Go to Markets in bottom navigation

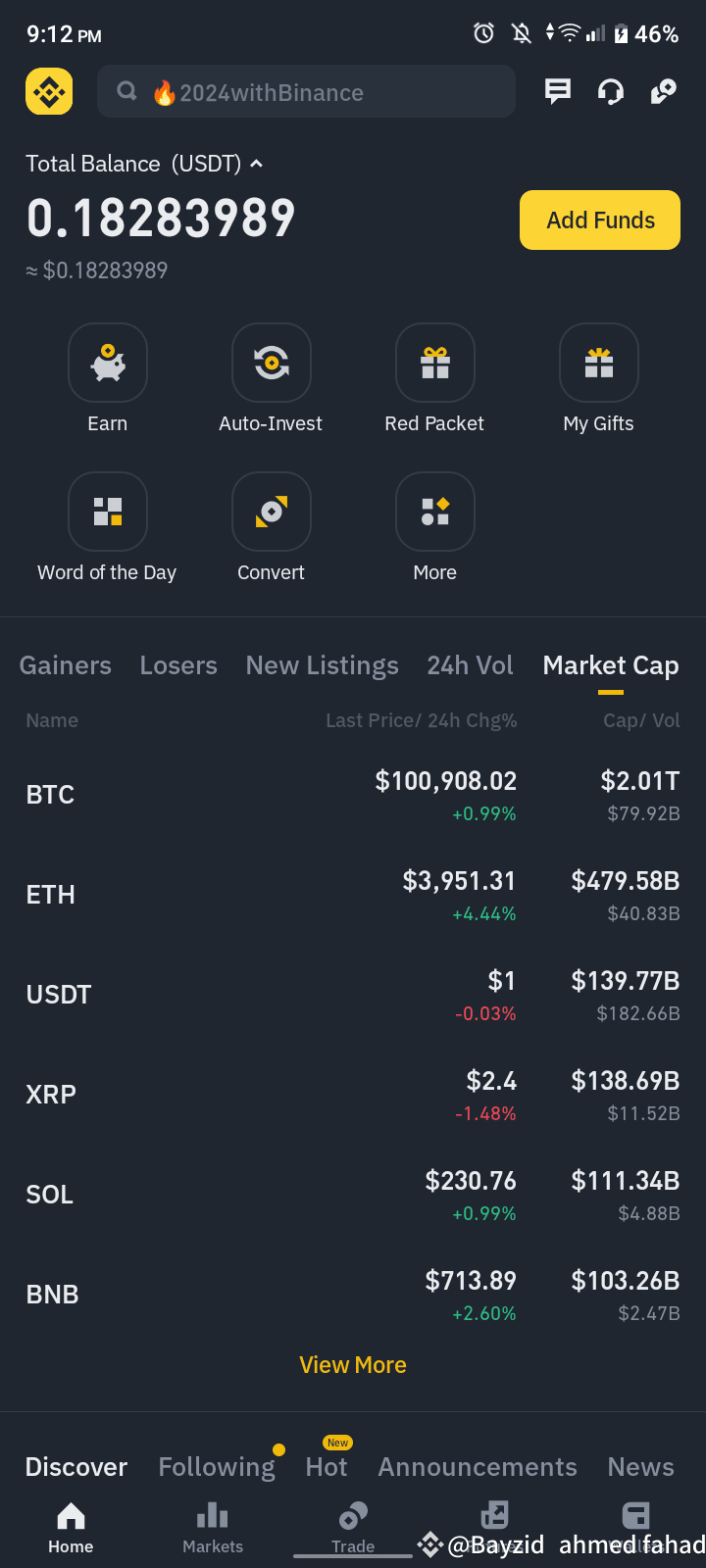(x=213, y=1529)
